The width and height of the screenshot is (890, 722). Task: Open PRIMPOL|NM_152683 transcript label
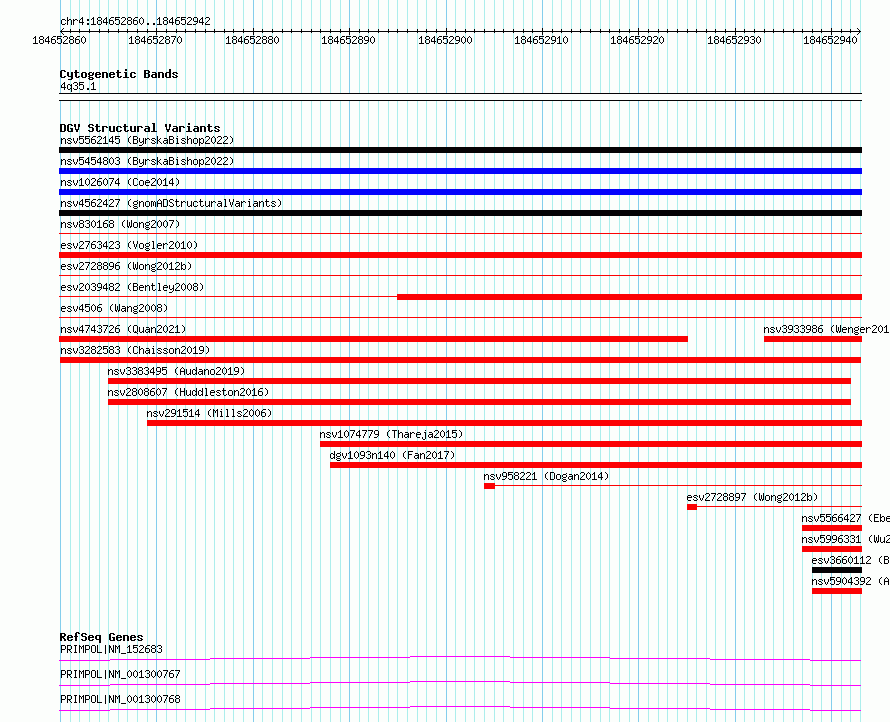point(111,649)
